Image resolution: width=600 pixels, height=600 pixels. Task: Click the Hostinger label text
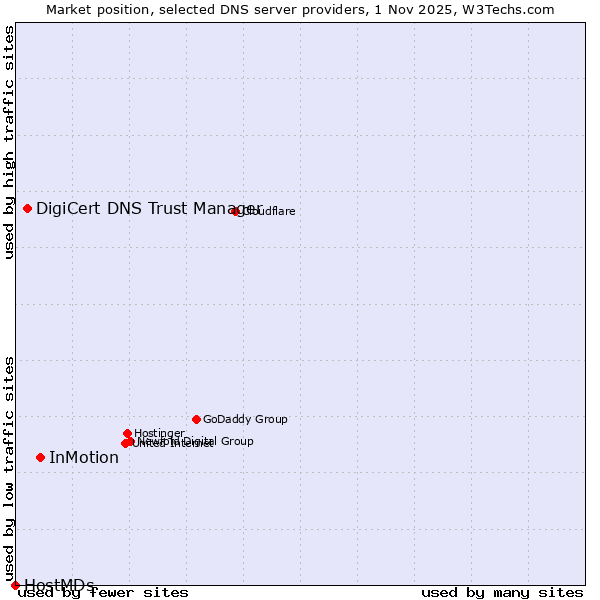point(159,433)
